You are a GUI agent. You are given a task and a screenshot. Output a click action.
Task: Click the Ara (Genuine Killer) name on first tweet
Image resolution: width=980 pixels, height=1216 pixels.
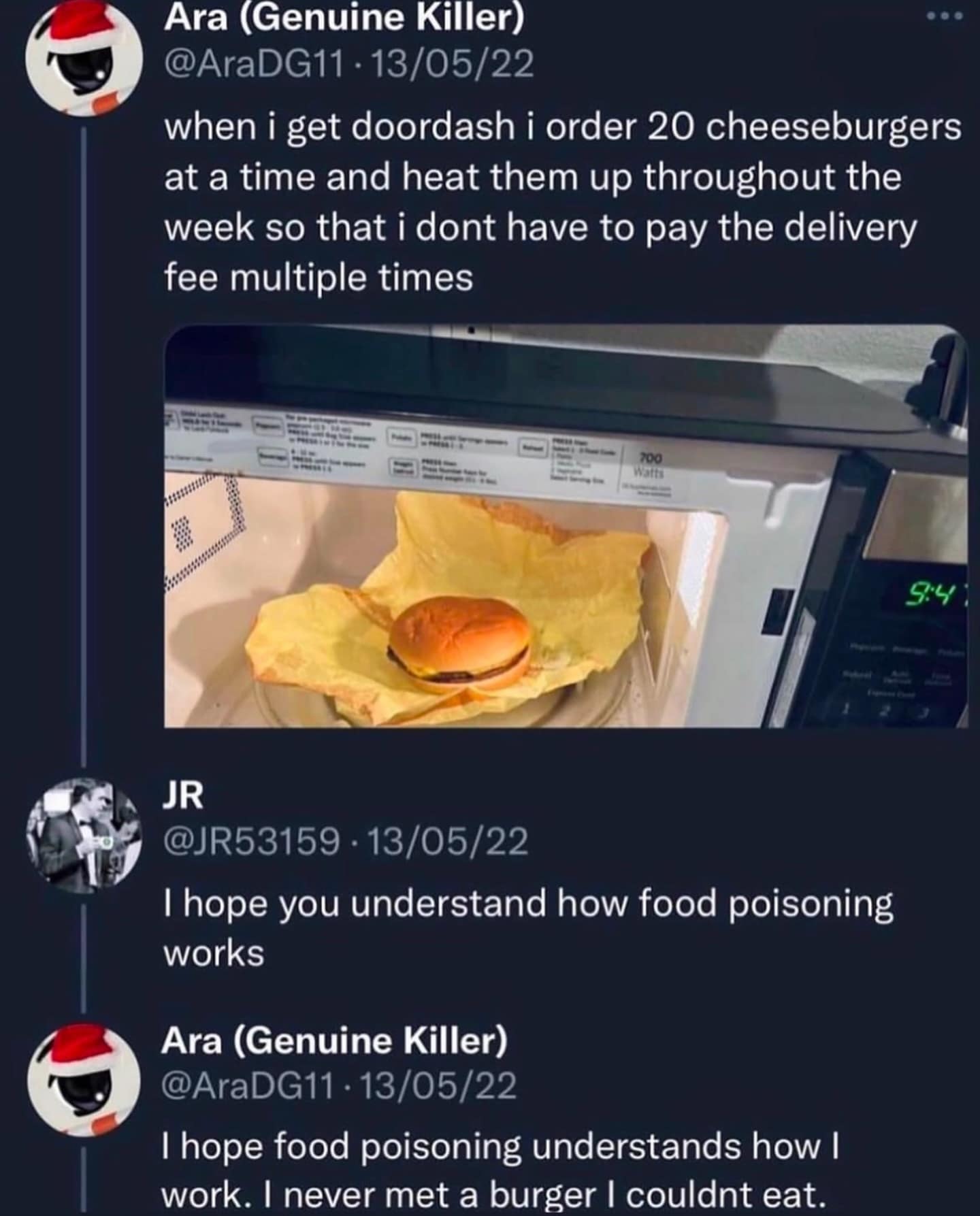pyautogui.click(x=344, y=19)
